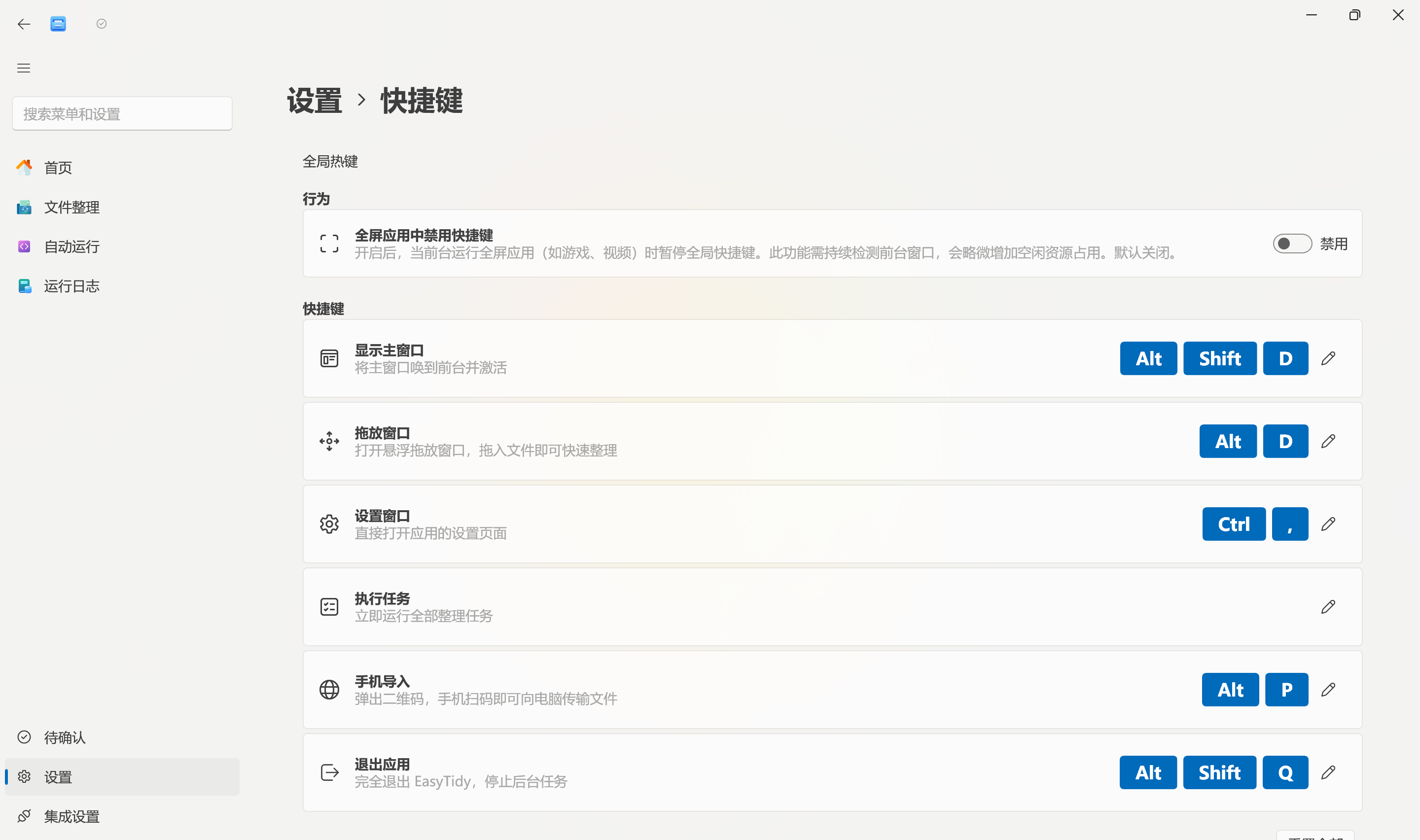Edit the 手机导入 shortcut with pencil icon

click(1328, 690)
